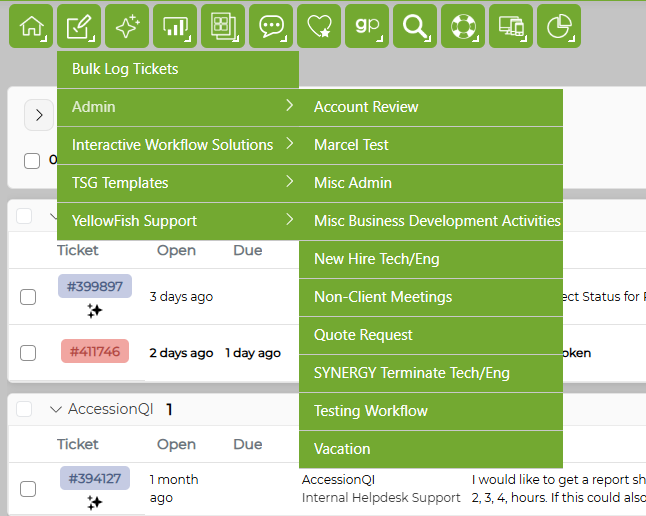This screenshot has height=516, width=646.
Task: Choose Vacation from the Admin submenu
Action: [x=431, y=449]
